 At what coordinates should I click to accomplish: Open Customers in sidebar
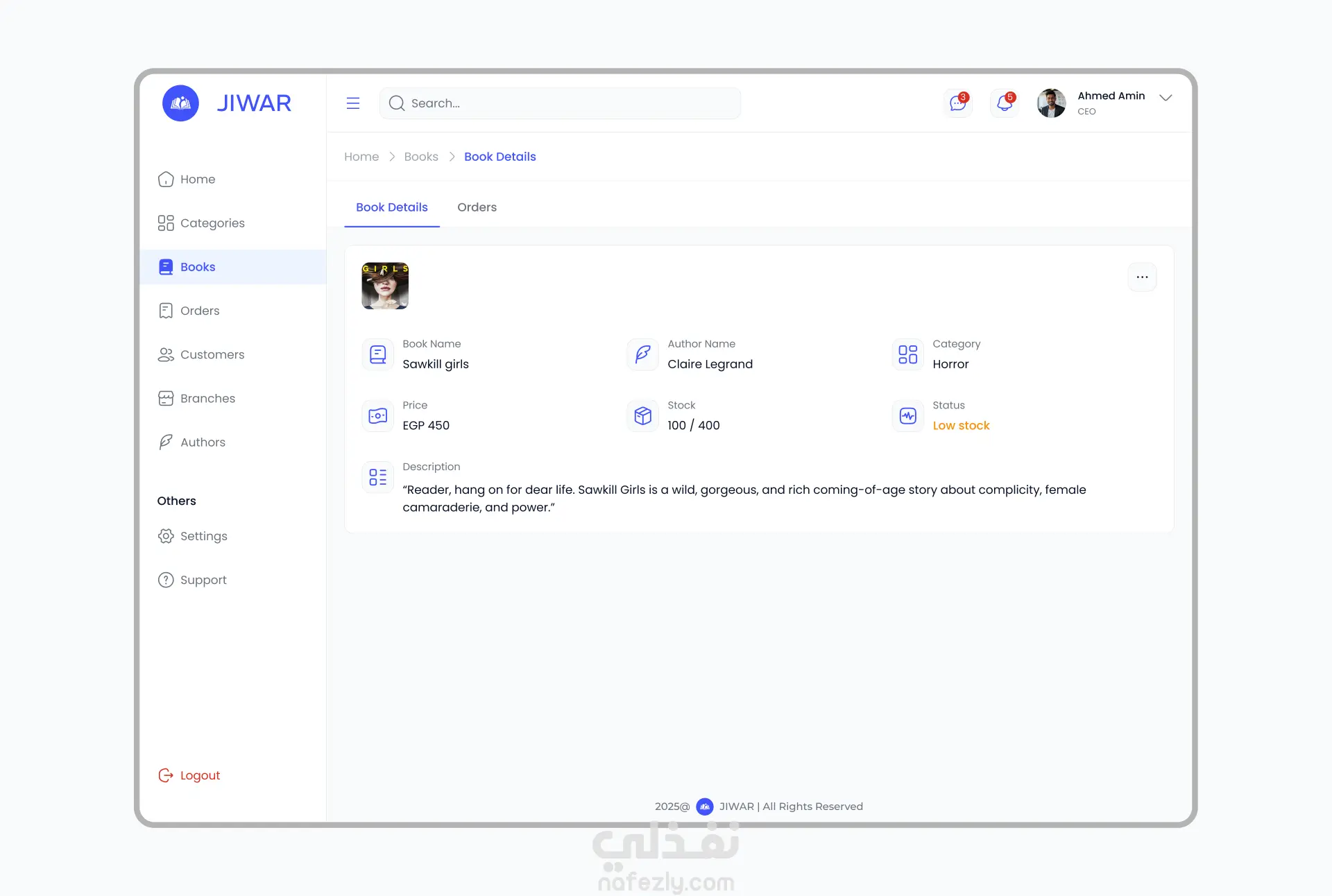tap(212, 354)
